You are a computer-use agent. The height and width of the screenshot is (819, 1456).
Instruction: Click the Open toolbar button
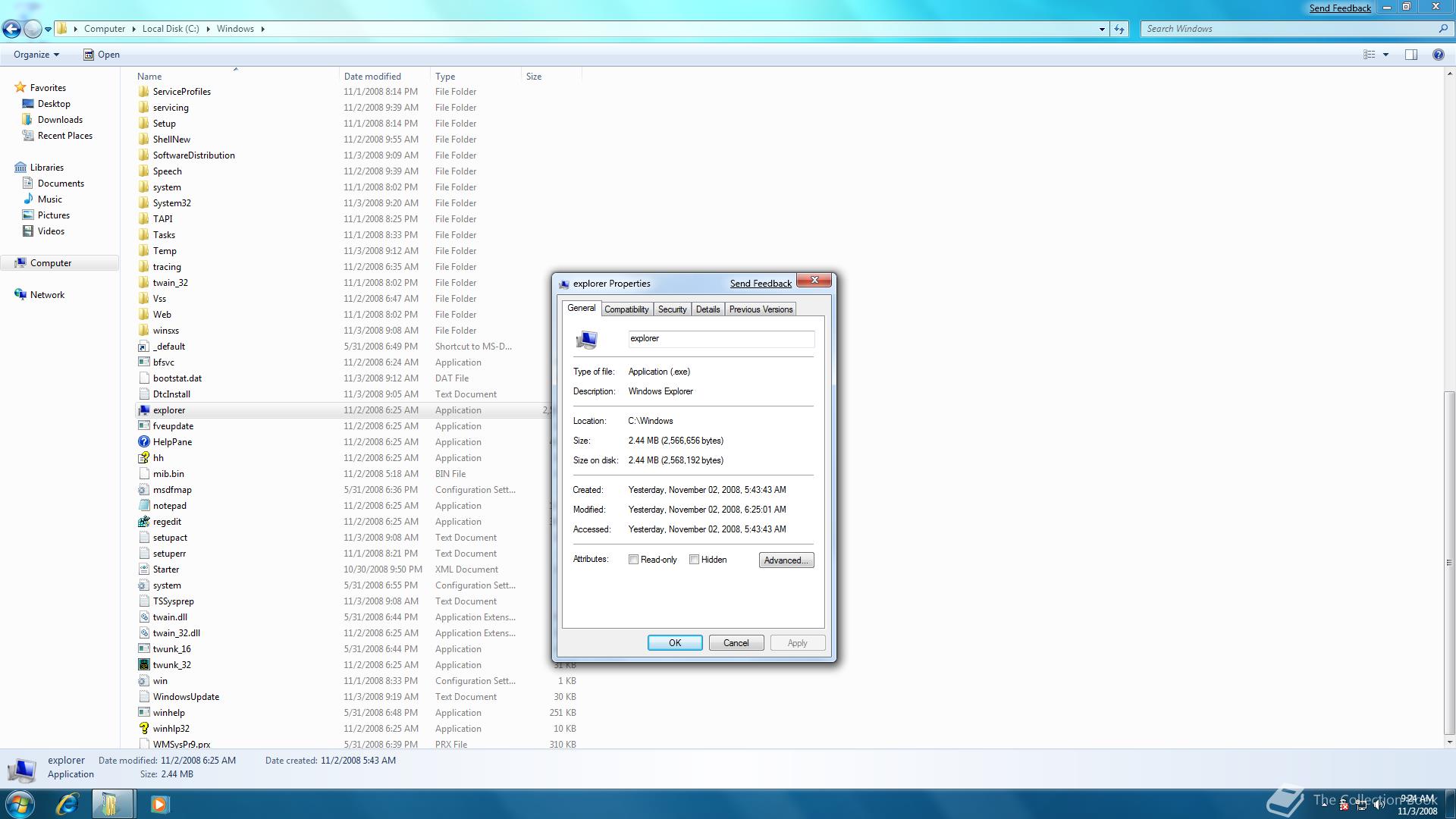point(102,55)
